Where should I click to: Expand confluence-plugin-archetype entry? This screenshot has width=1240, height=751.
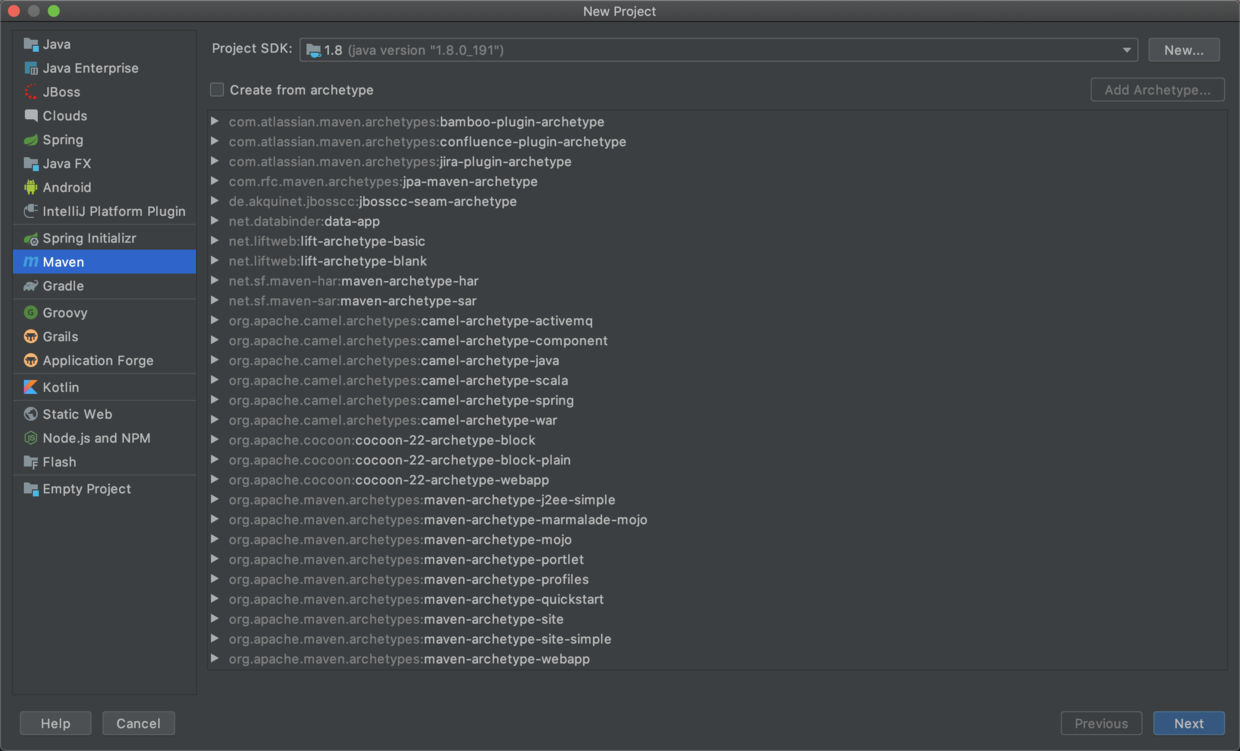click(x=215, y=142)
